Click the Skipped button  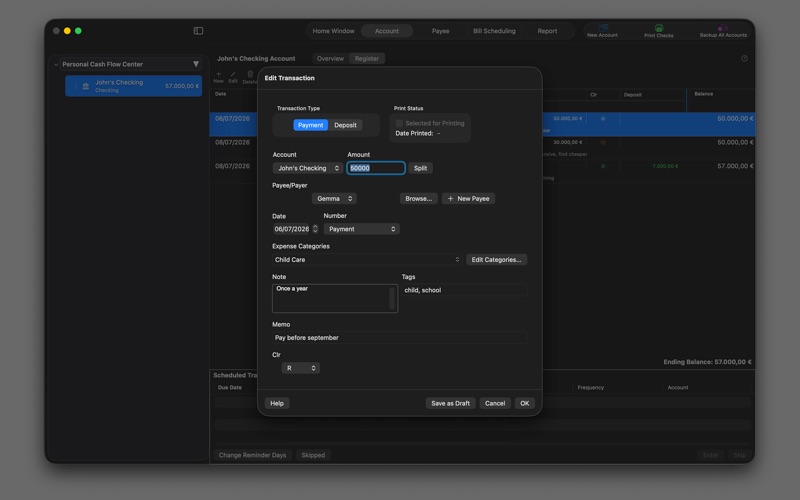pos(313,455)
